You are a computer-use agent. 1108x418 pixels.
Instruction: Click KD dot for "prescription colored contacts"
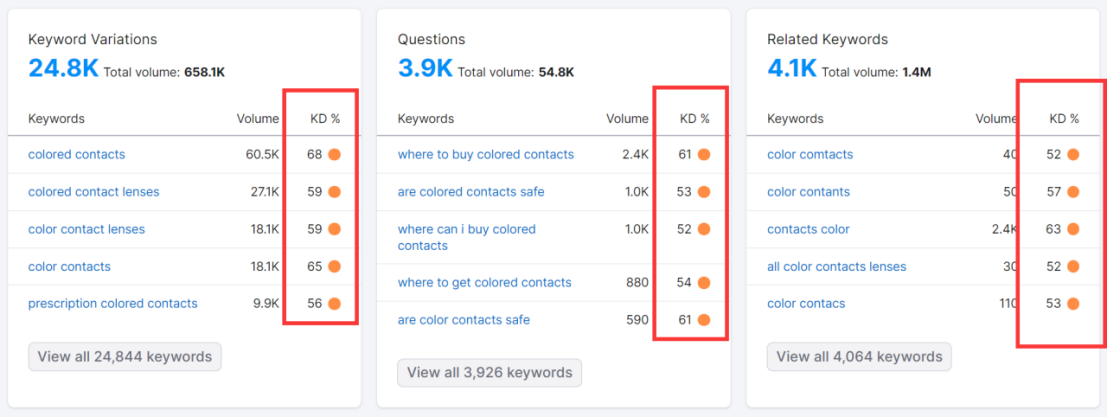(334, 304)
